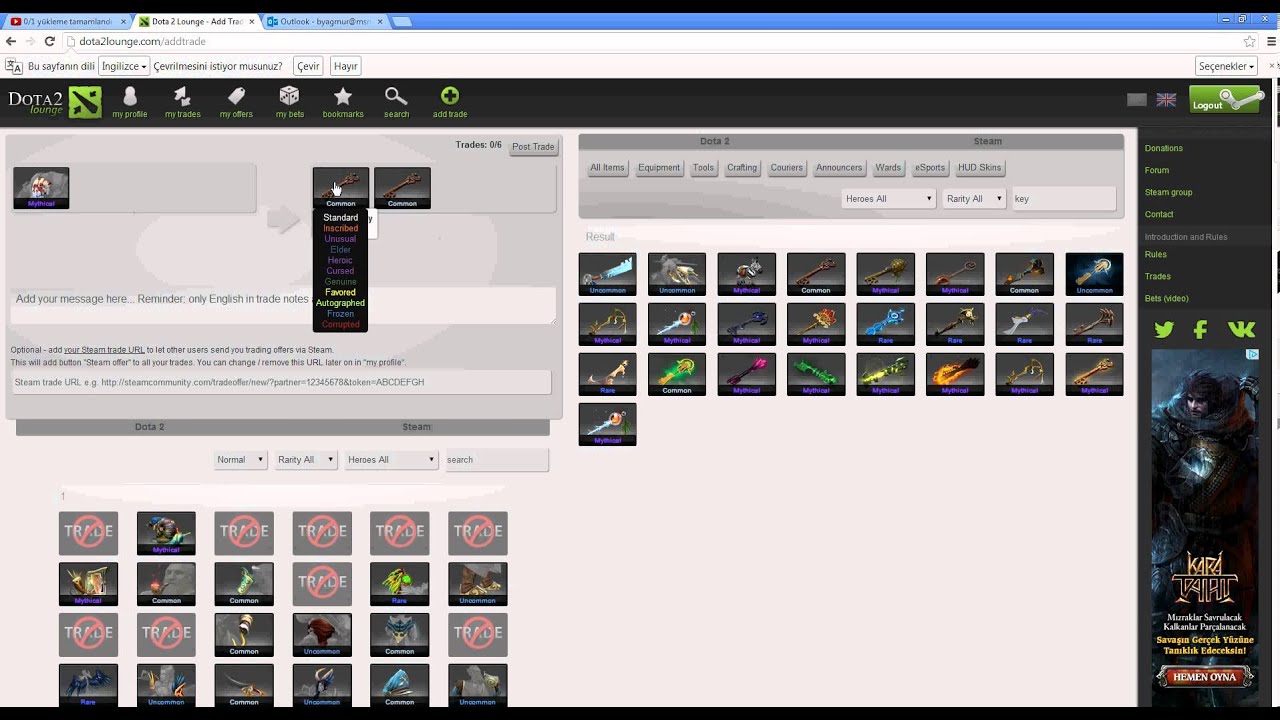Switch to the Outlook browser tab
This screenshot has width=1280, height=720.
(x=323, y=21)
